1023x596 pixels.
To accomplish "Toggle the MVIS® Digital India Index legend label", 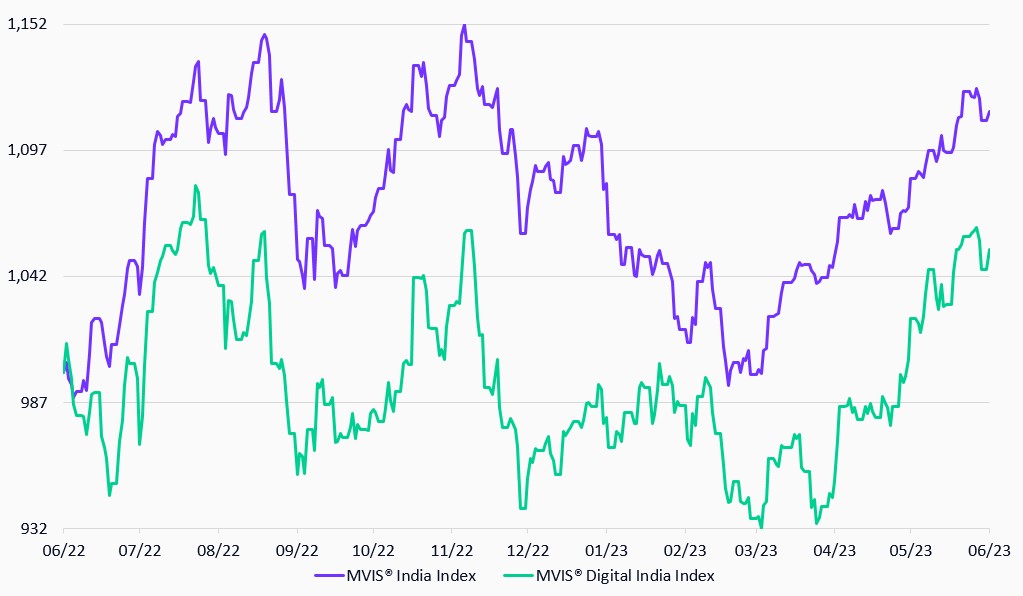I will [x=625, y=575].
